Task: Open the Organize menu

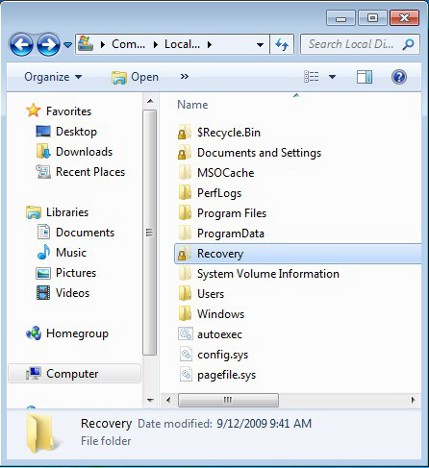Action: [x=53, y=77]
